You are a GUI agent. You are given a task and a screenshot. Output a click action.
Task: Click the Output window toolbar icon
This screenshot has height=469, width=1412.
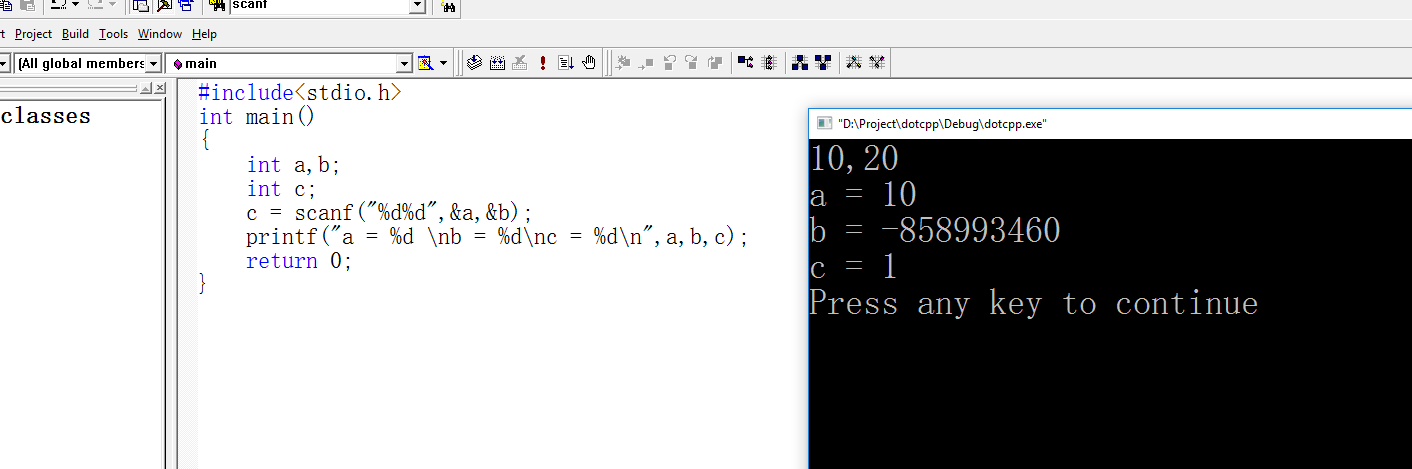pyautogui.click(x=163, y=6)
